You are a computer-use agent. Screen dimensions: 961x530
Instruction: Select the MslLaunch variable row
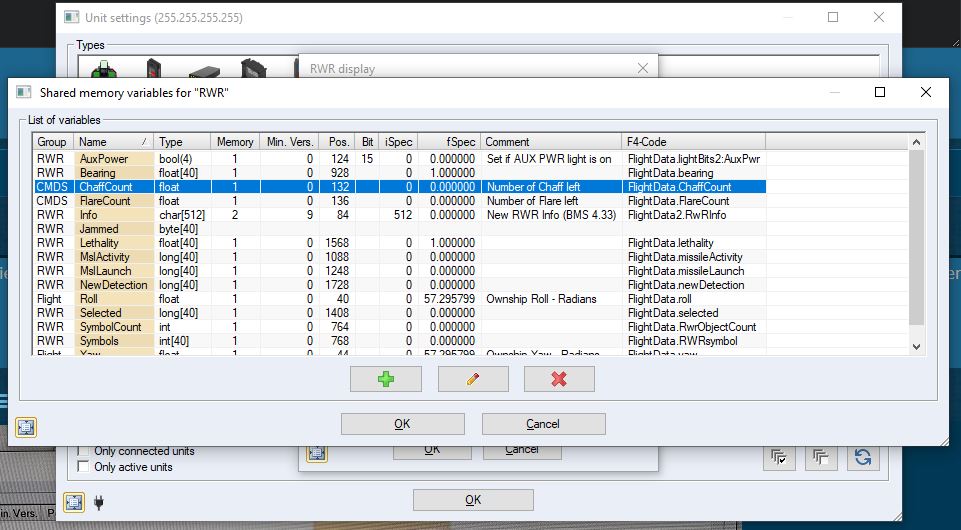click(400, 271)
